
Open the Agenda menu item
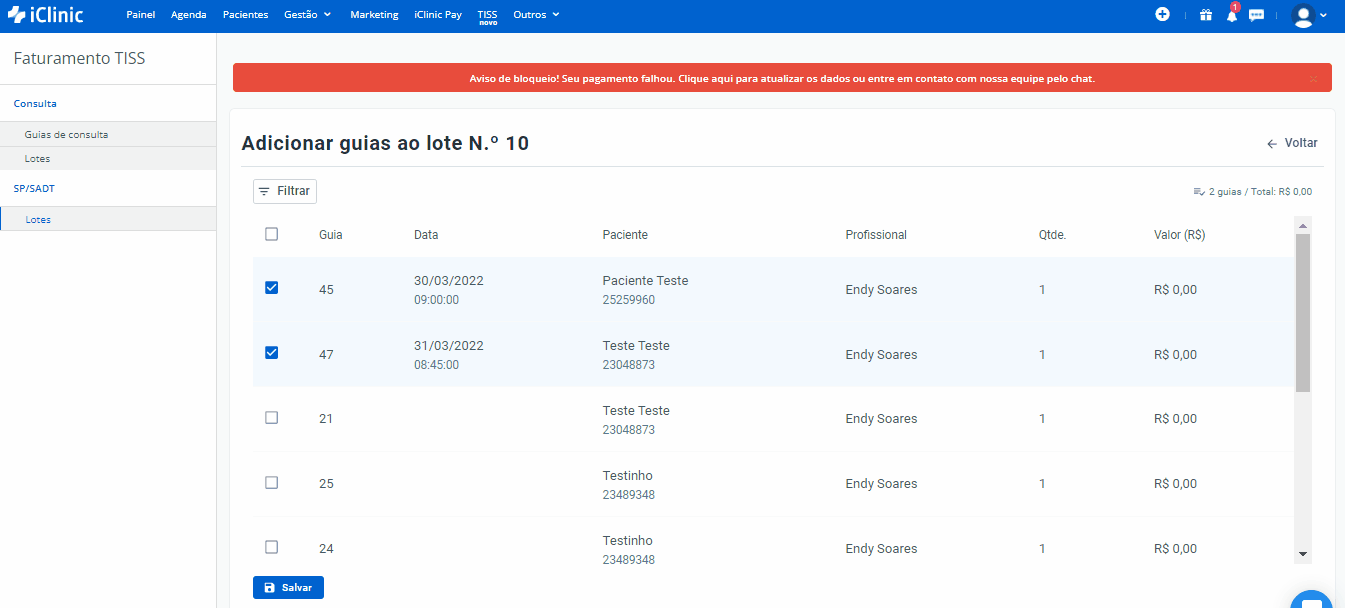coord(189,15)
